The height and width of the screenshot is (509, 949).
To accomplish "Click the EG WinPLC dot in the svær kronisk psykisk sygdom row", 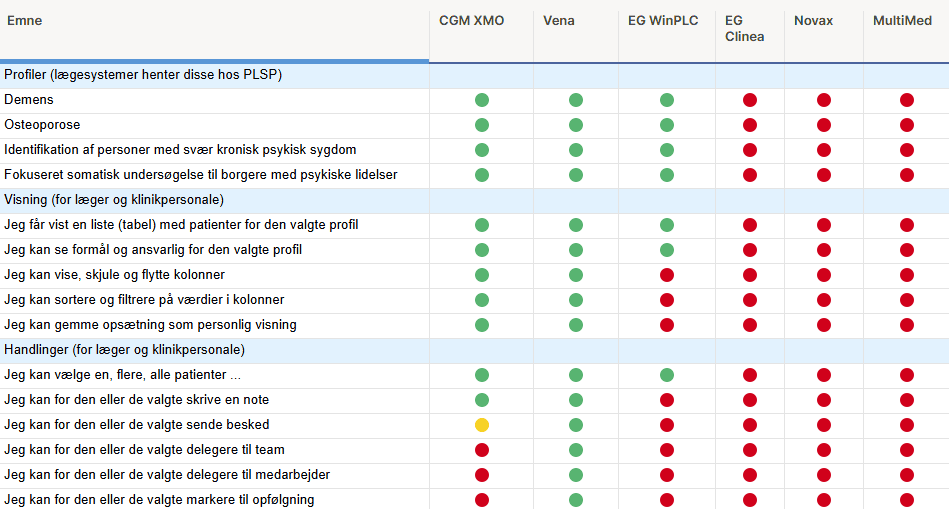I will (x=666, y=150).
